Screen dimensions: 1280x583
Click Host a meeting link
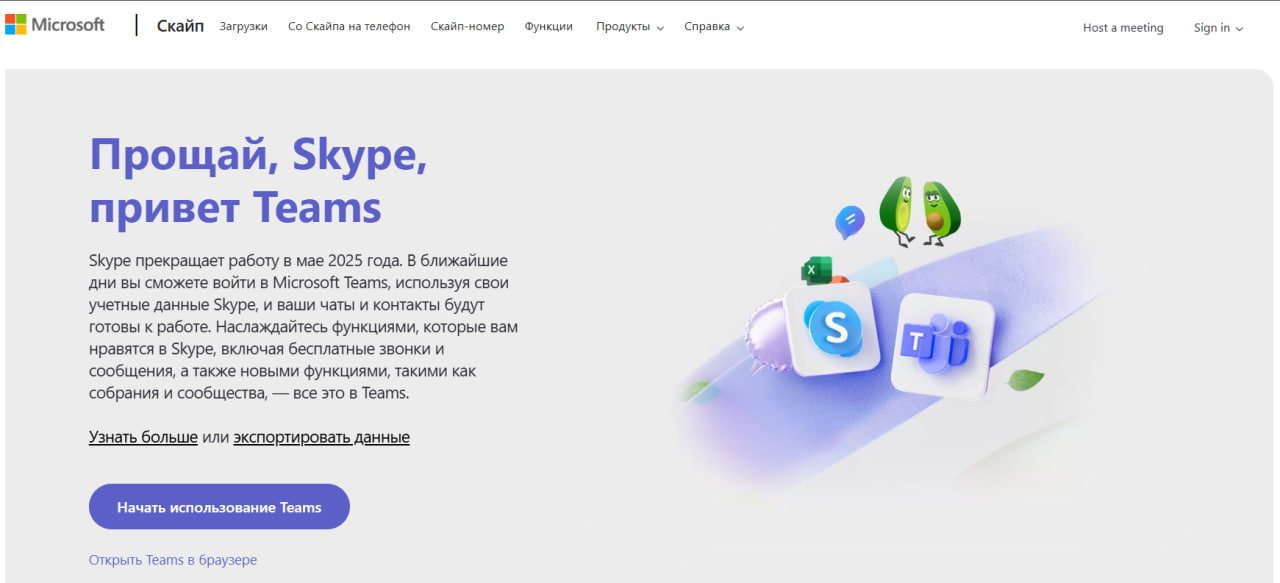pos(1123,28)
